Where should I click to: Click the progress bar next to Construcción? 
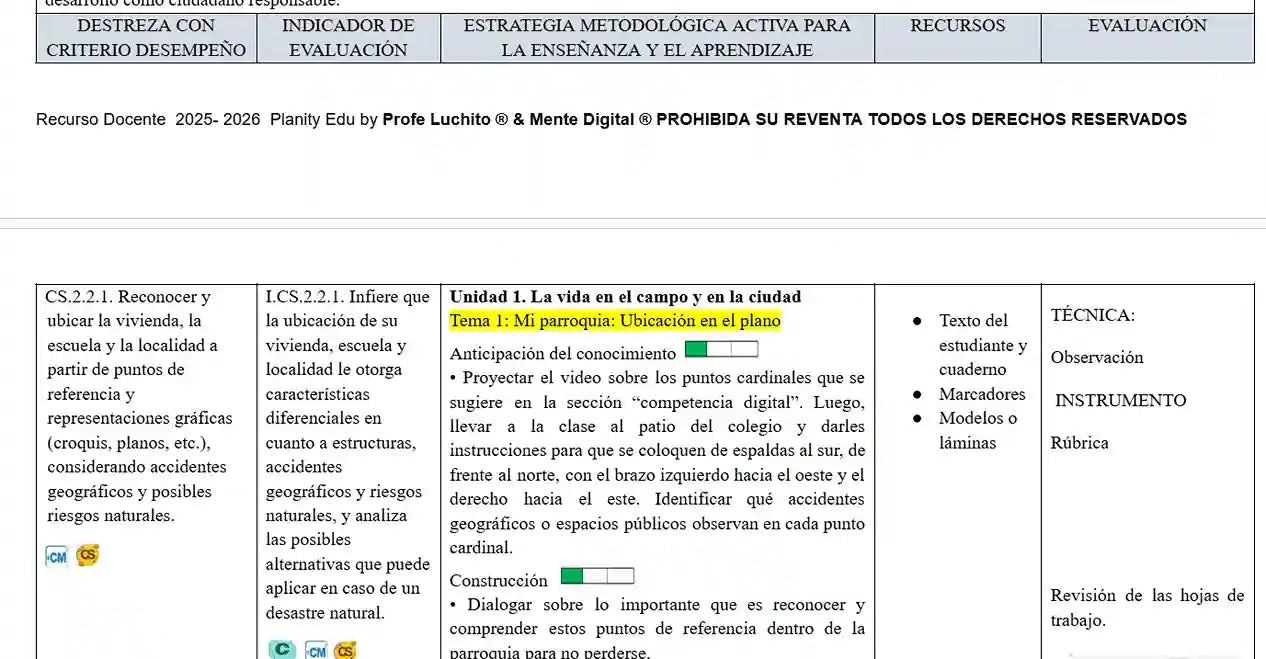[597, 576]
